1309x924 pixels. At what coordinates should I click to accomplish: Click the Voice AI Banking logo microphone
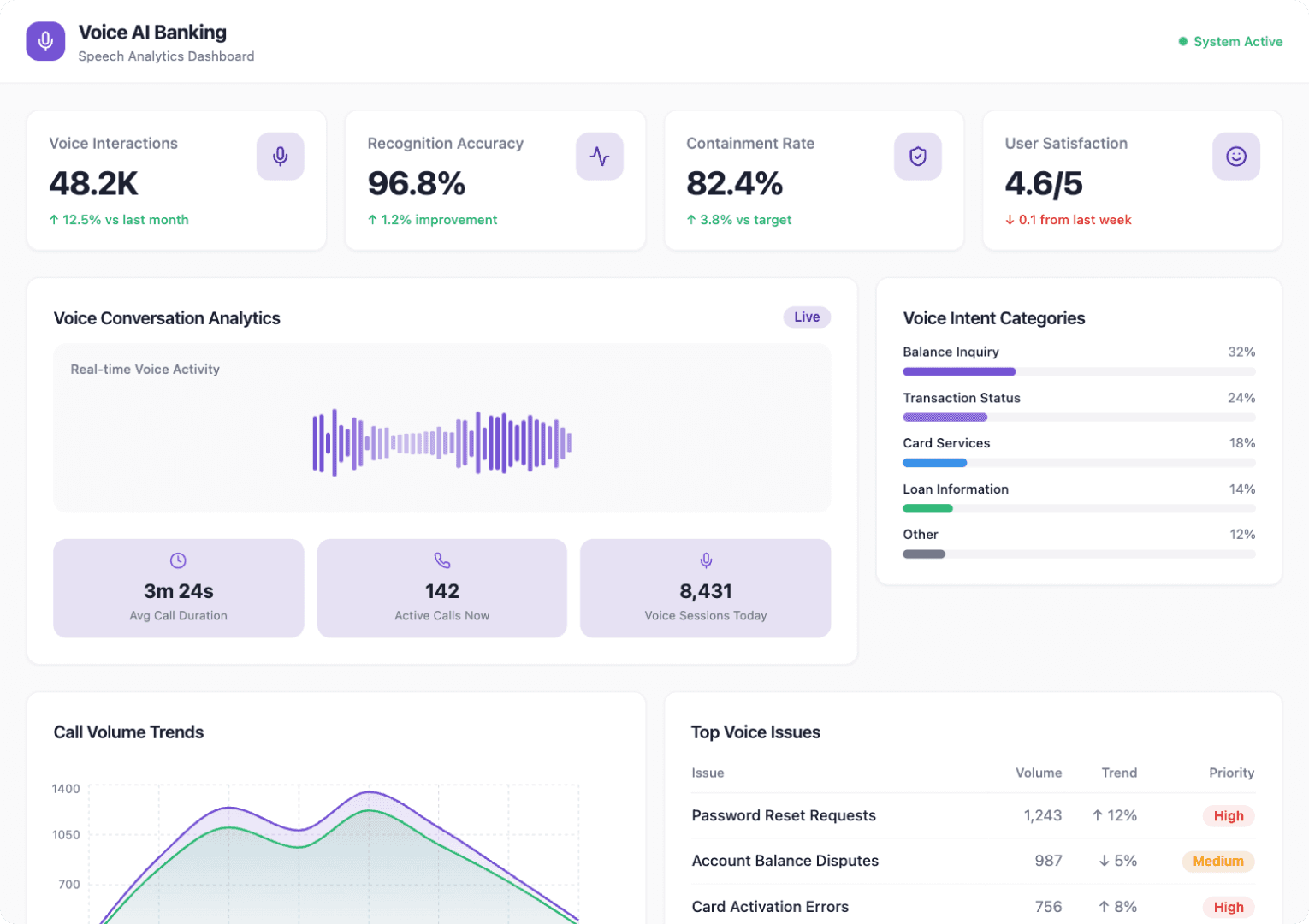(x=44, y=41)
